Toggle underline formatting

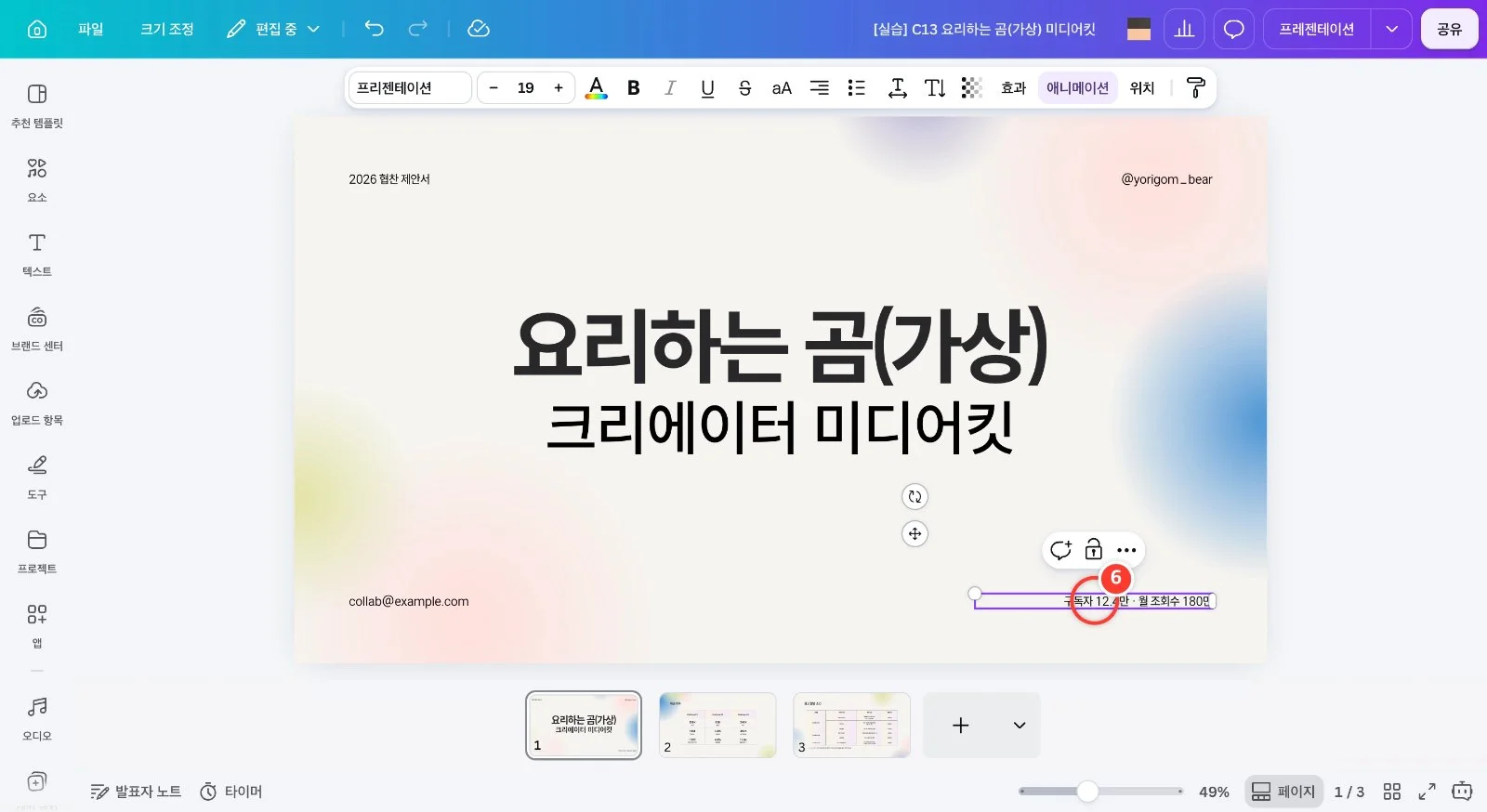click(707, 87)
